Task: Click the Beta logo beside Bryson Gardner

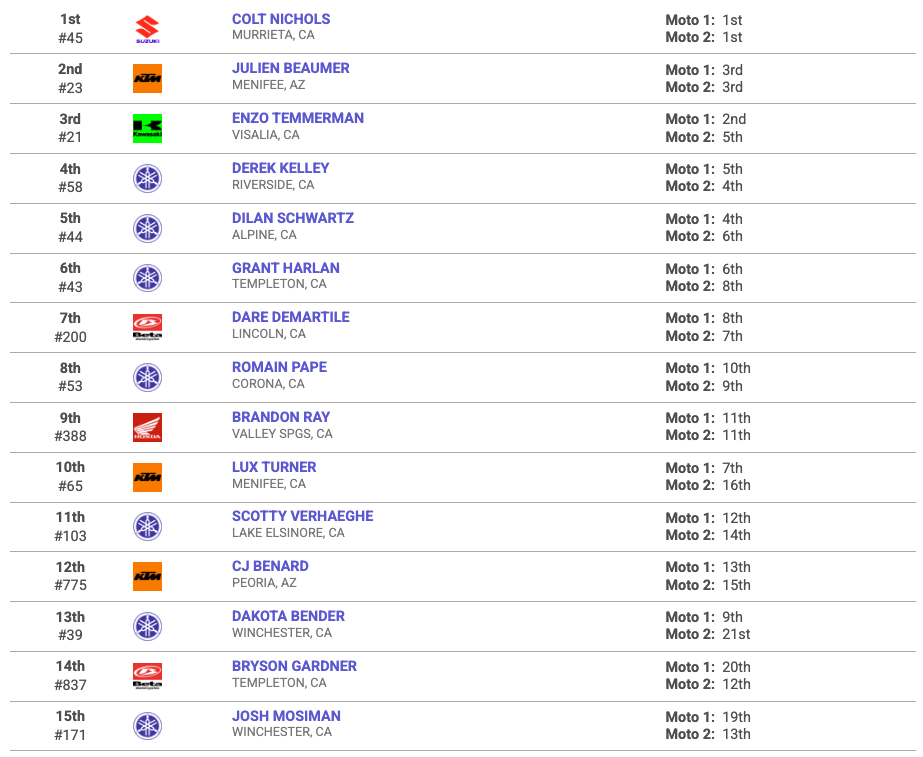Action: [147, 676]
